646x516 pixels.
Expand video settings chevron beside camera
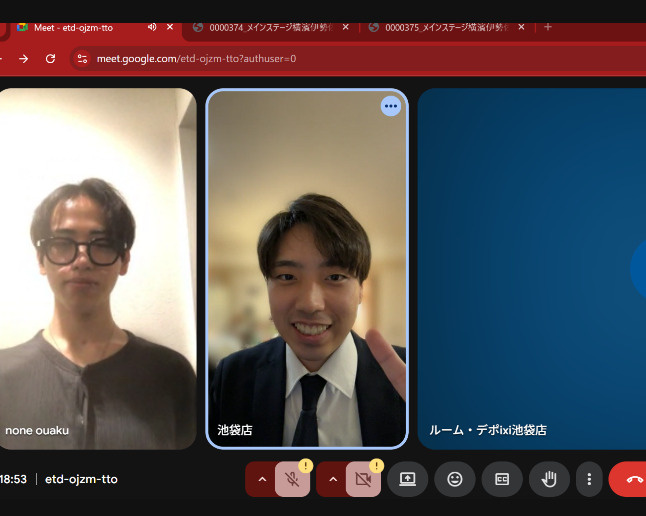(x=333, y=480)
